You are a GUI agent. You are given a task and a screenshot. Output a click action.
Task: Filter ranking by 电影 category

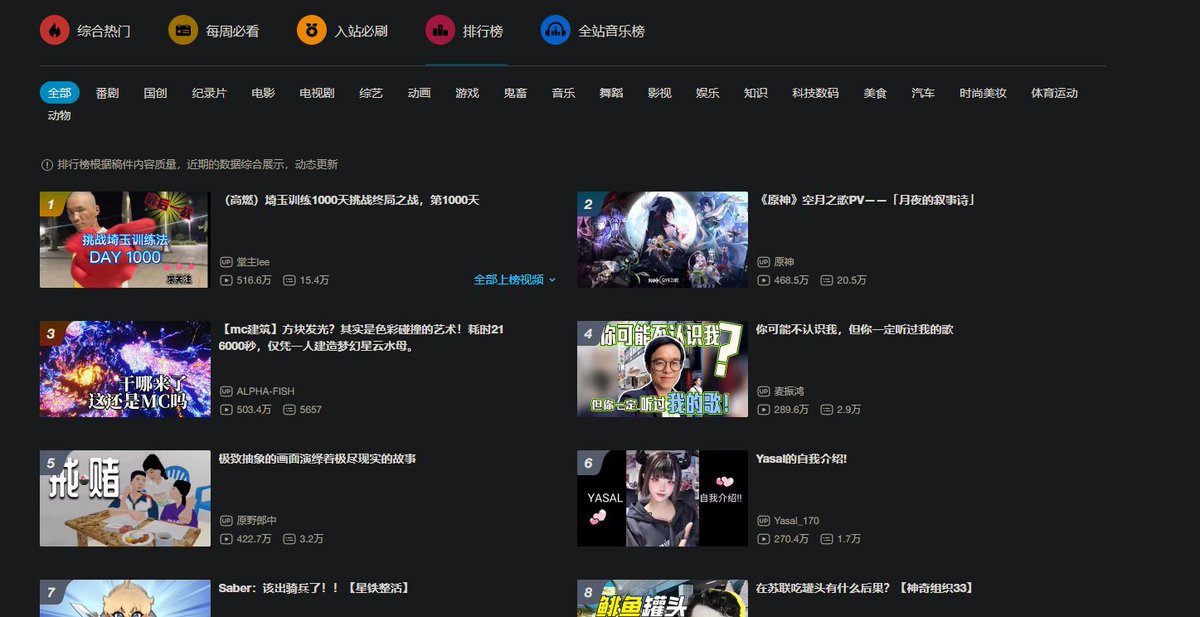click(x=263, y=93)
